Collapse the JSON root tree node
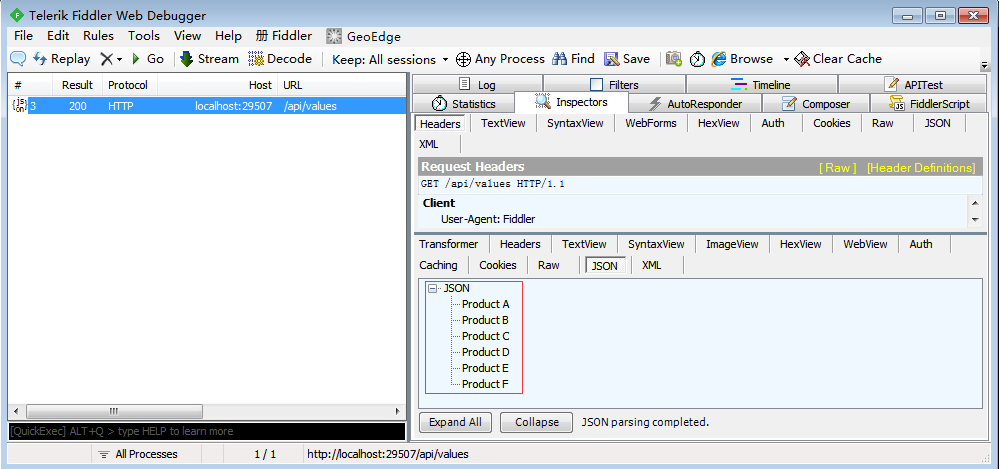The width and height of the screenshot is (1000, 469). (x=433, y=288)
